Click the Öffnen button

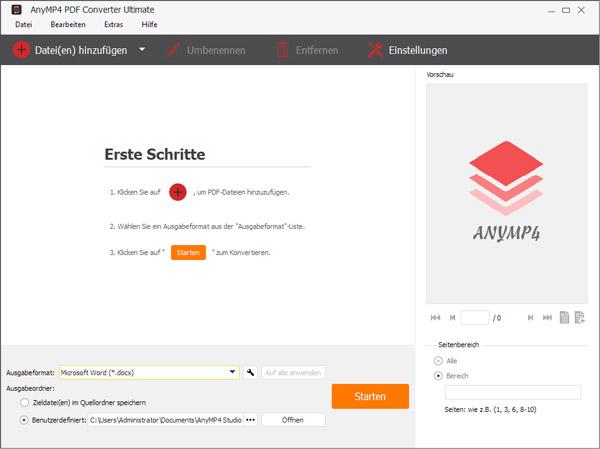coord(293,420)
